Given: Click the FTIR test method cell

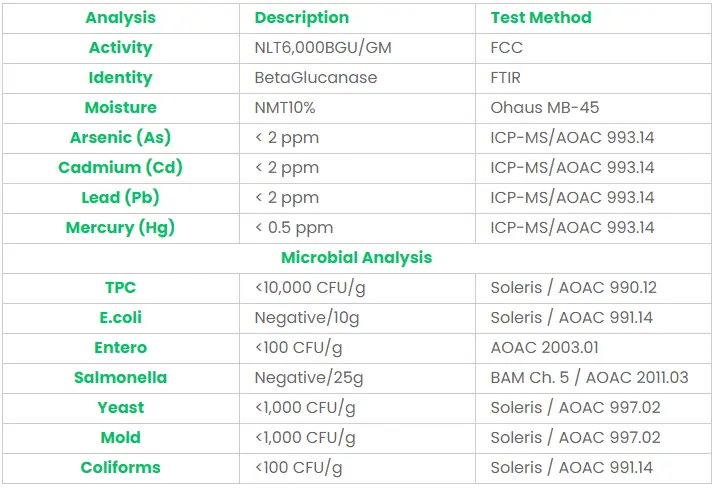Looking at the screenshot, I should [x=506, y=78].
